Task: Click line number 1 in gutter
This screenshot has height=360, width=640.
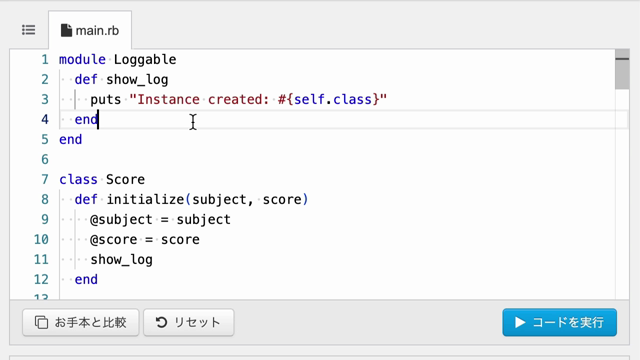Action: click(44, 60)
